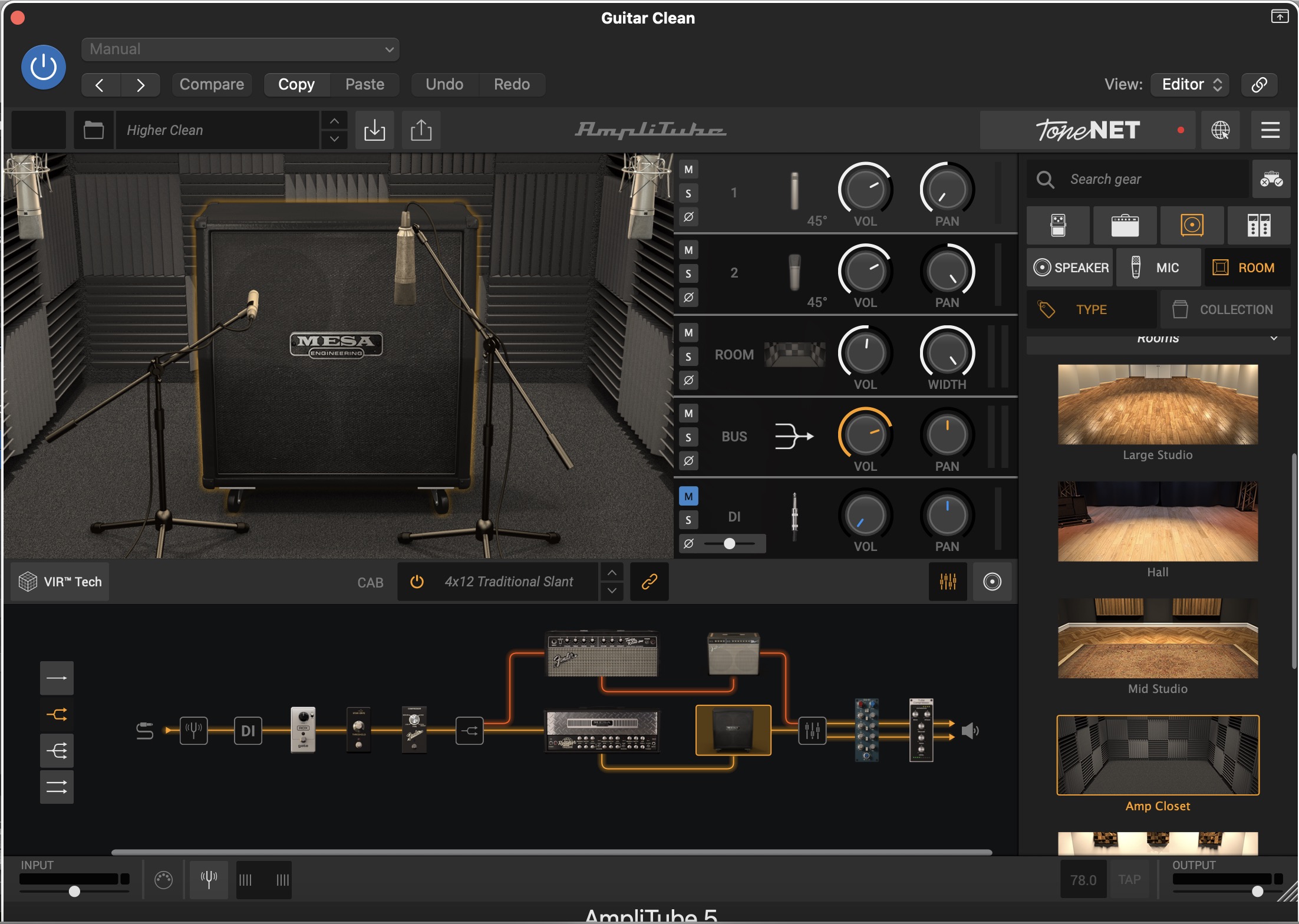Solo mic channel 2

click(688, 274)
